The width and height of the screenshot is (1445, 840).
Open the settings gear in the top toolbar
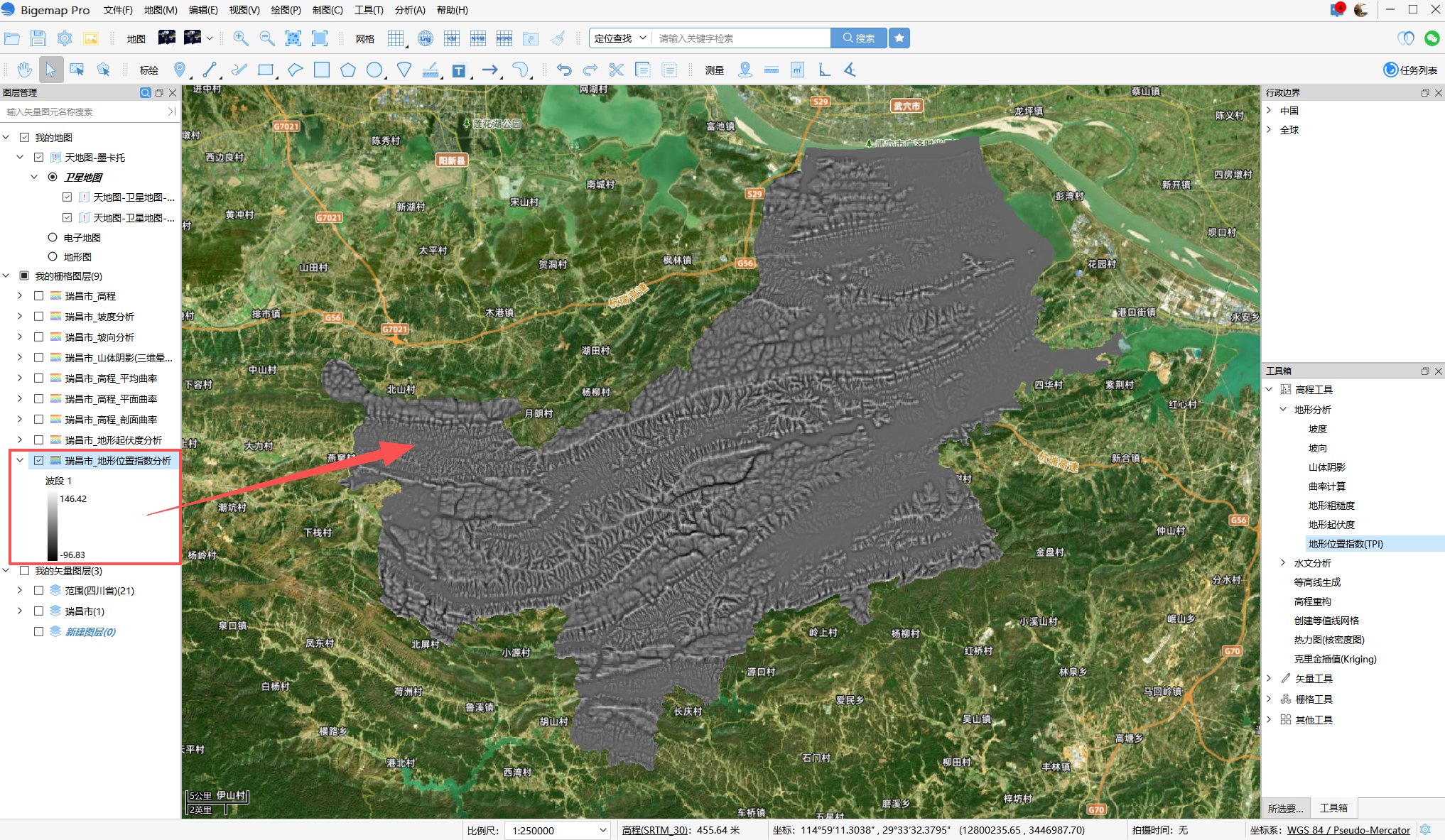[x=65, y=38]
